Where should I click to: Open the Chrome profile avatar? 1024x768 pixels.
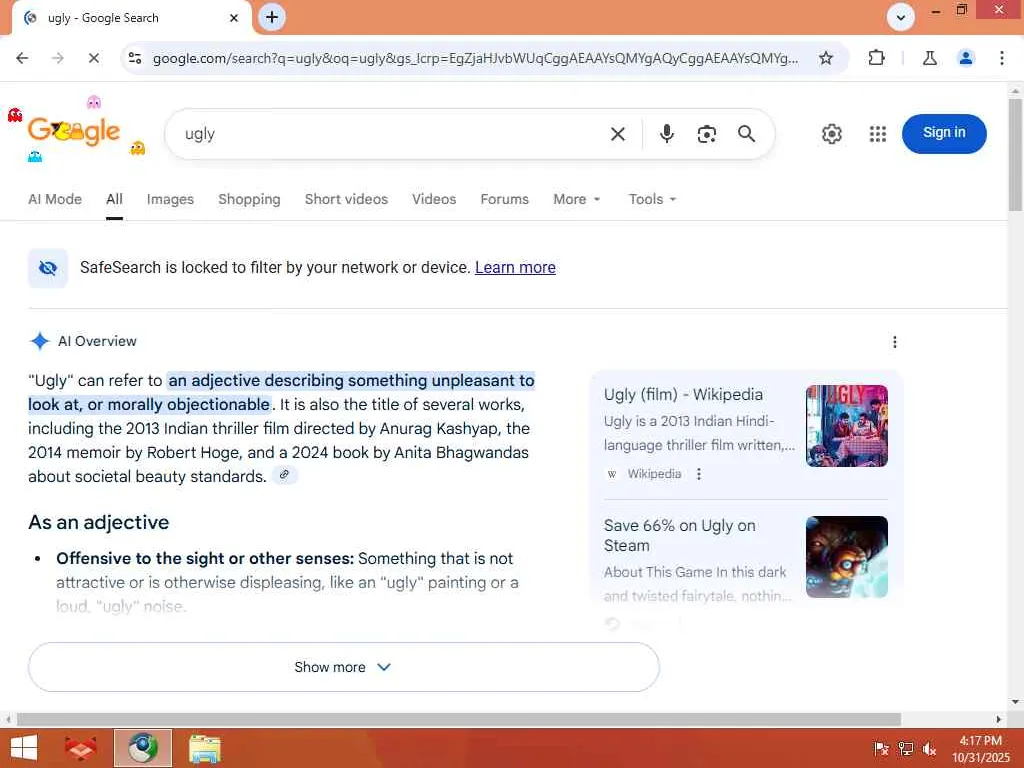pos(966,58)
